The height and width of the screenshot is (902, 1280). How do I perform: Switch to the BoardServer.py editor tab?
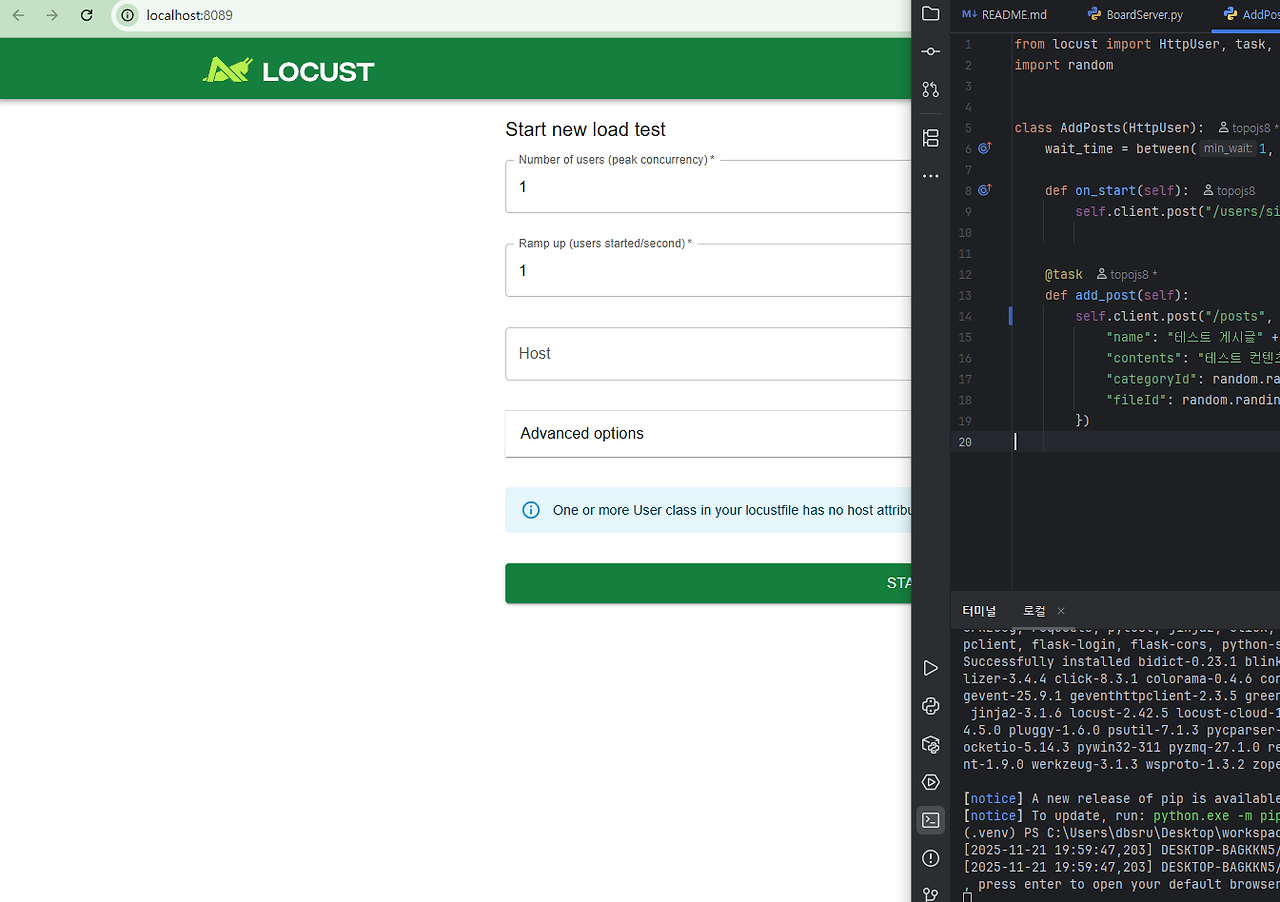(1135, 14)
